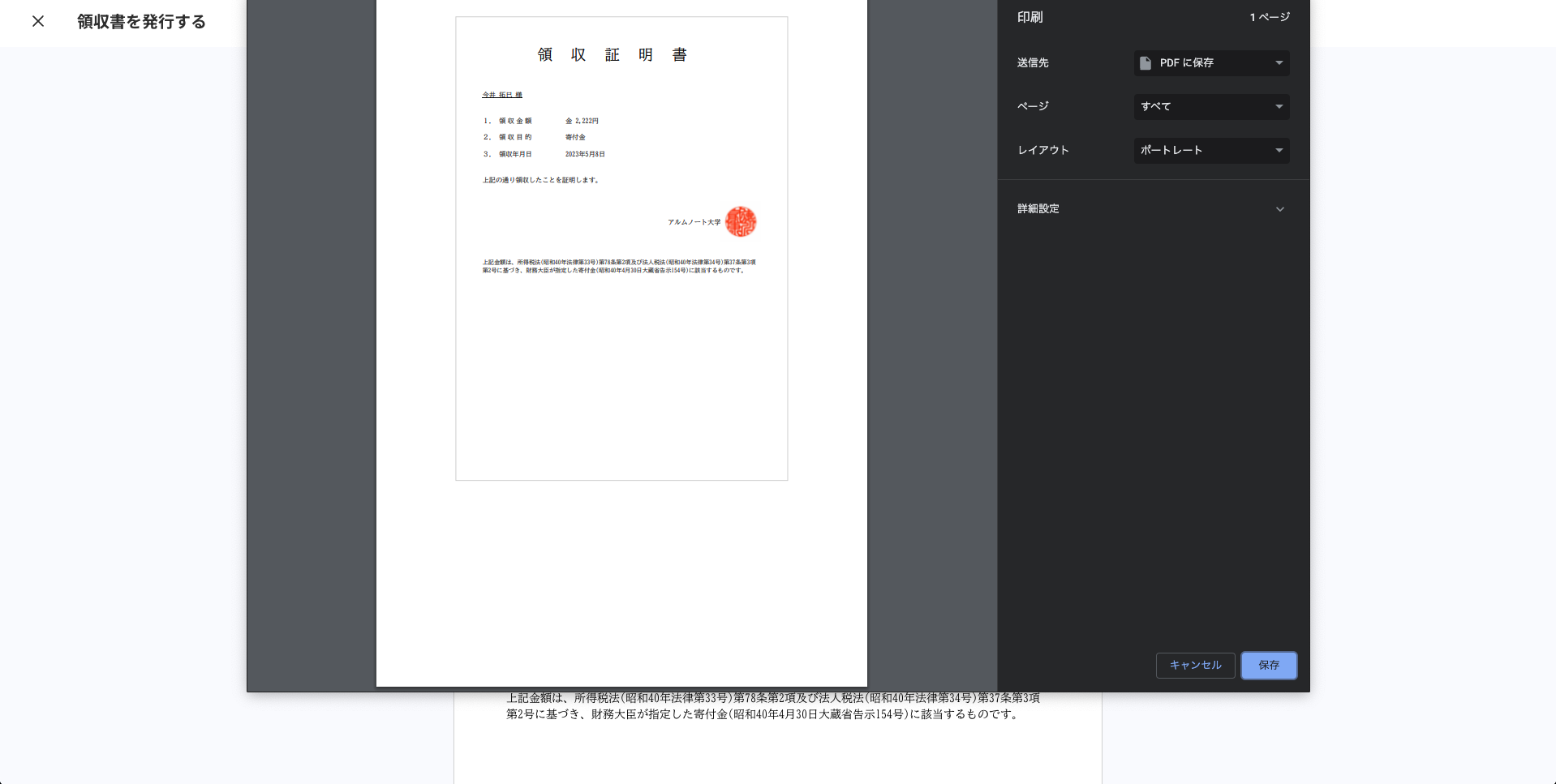Click the arrow icon on ポートレート selector
Screen dimensions: 1556x784
1279,151
